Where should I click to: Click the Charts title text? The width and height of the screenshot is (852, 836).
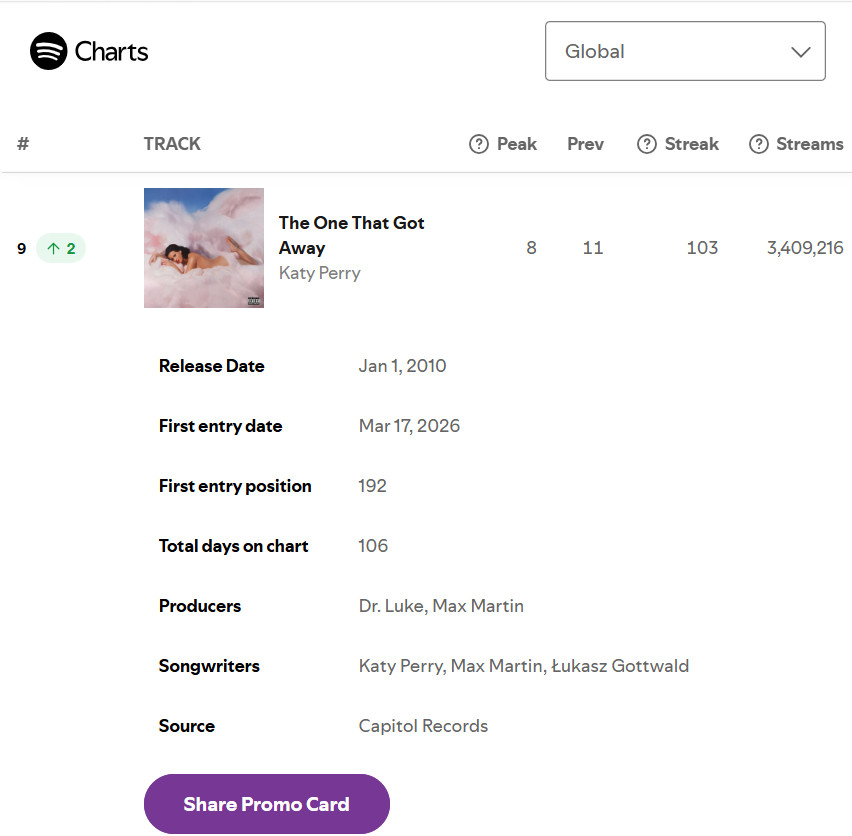click(x=111, y=52)
